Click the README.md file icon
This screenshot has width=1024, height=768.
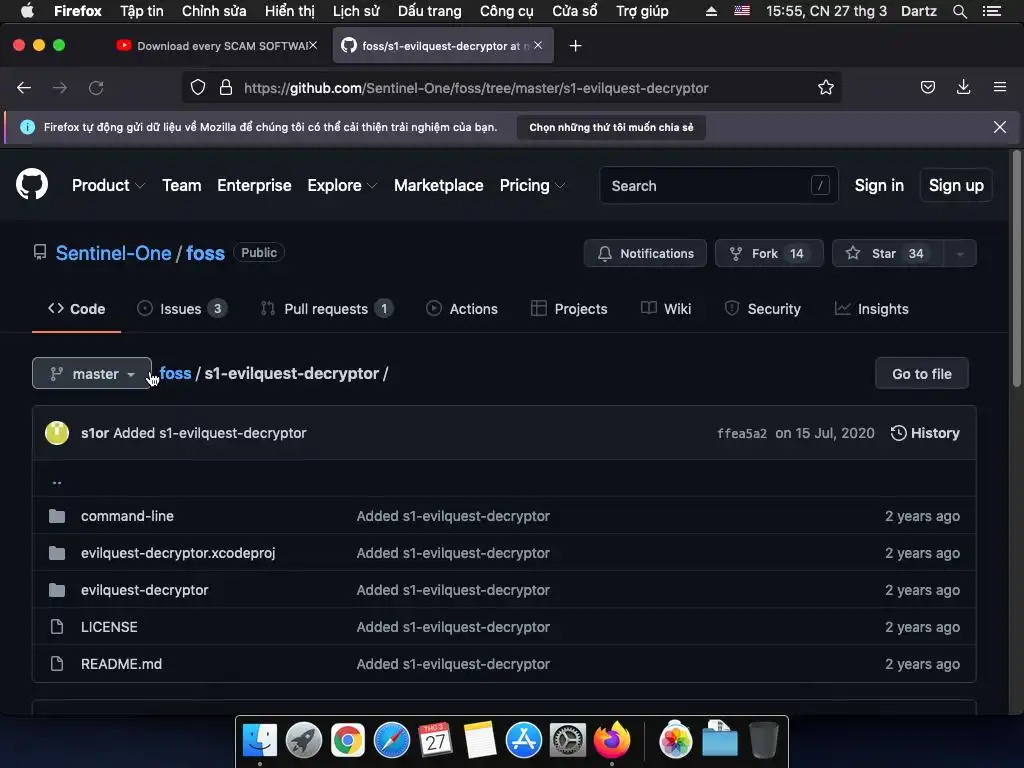57,664
